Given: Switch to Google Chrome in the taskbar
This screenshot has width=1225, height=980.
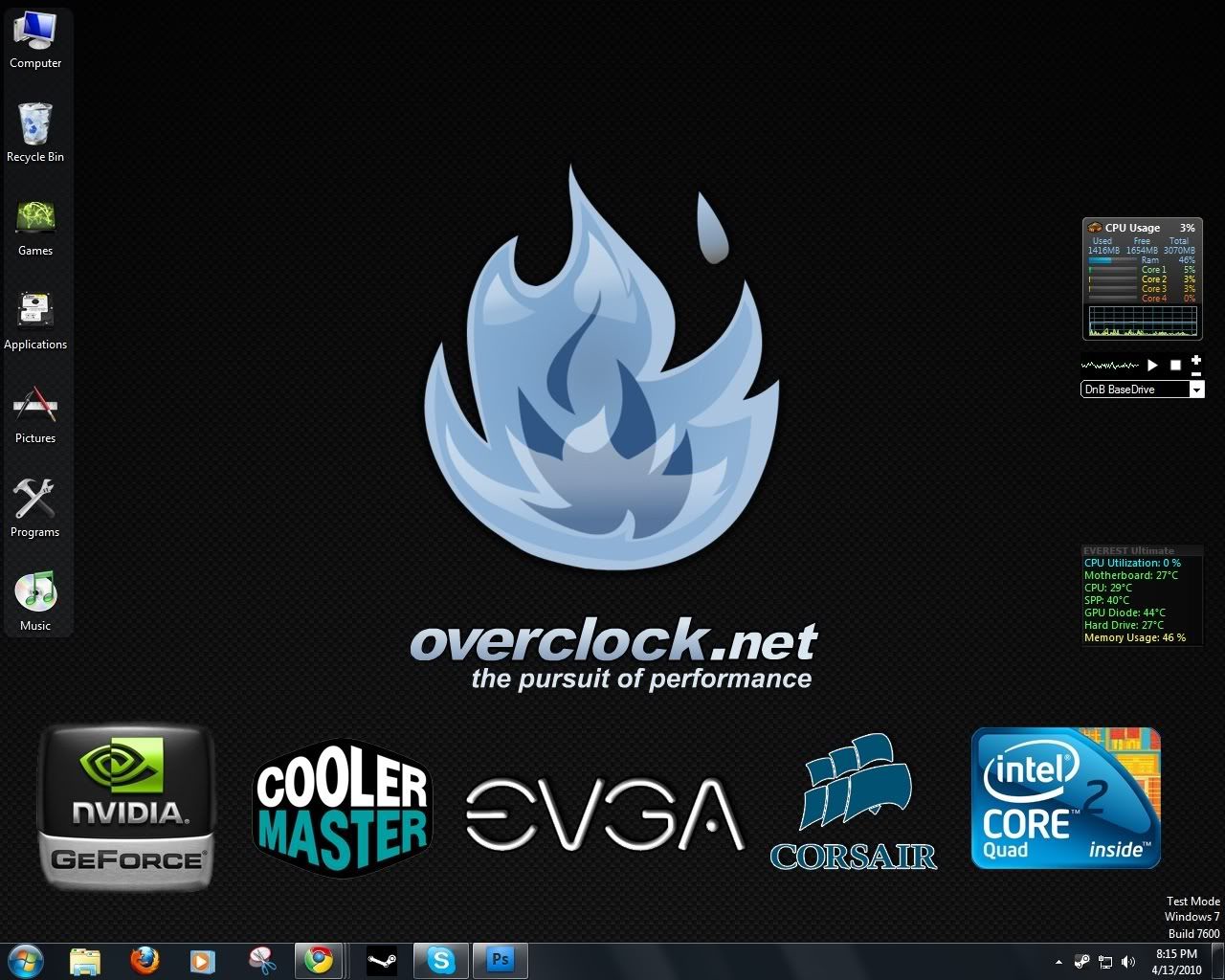Looking at the screenshot, I should [319, 961].
